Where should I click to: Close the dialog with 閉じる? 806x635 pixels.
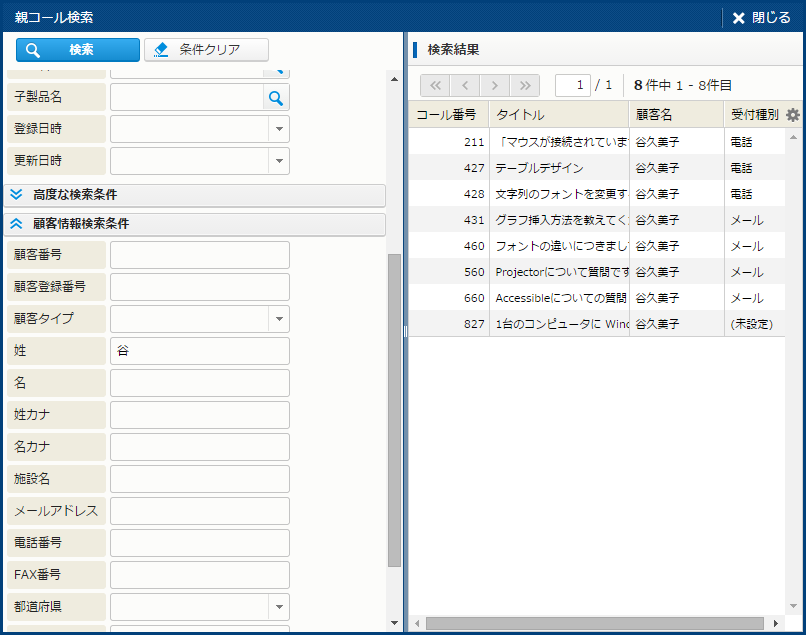[x=762, y=18]
